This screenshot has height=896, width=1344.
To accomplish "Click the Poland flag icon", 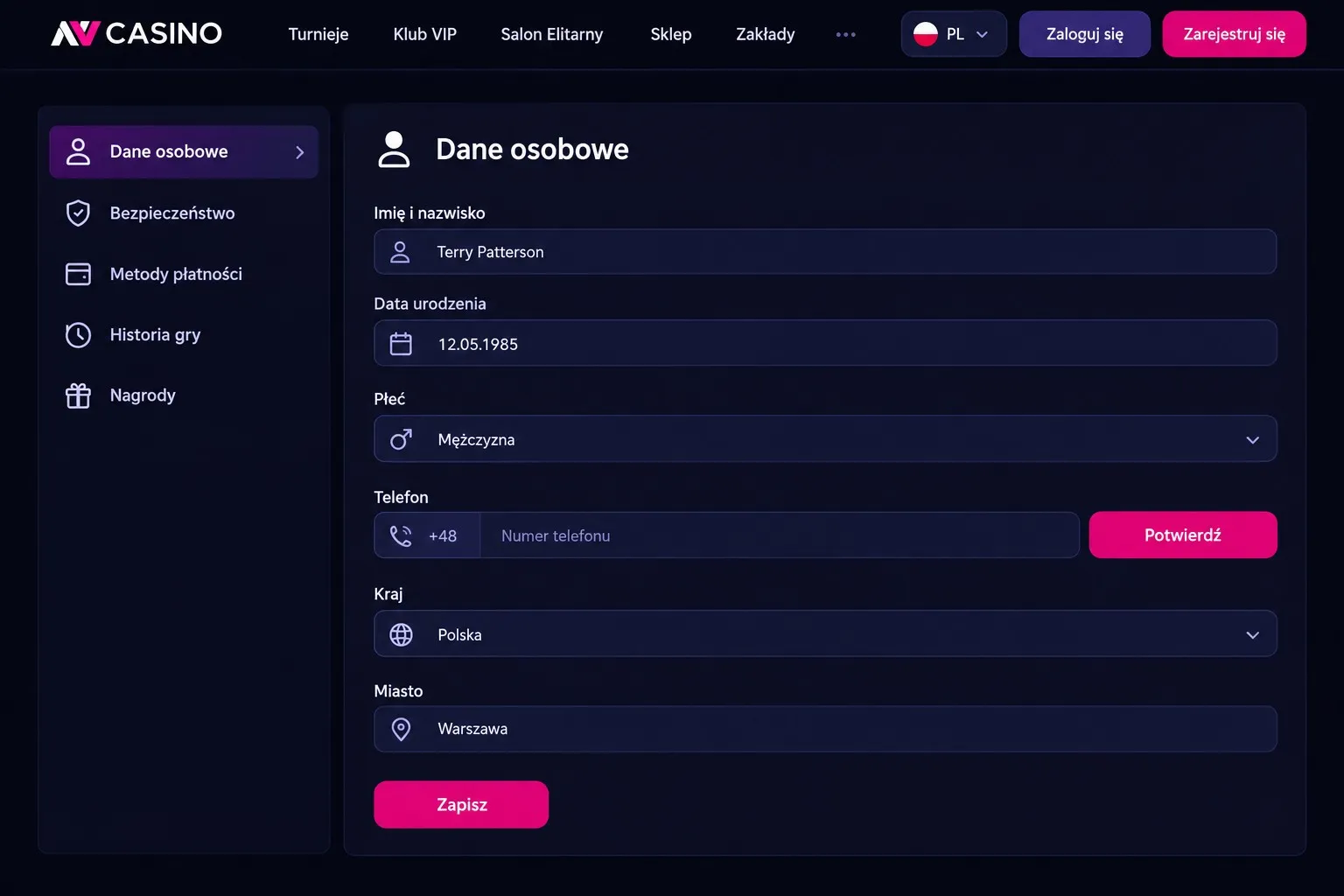I will pyautogui.click(x=926, y=34).
